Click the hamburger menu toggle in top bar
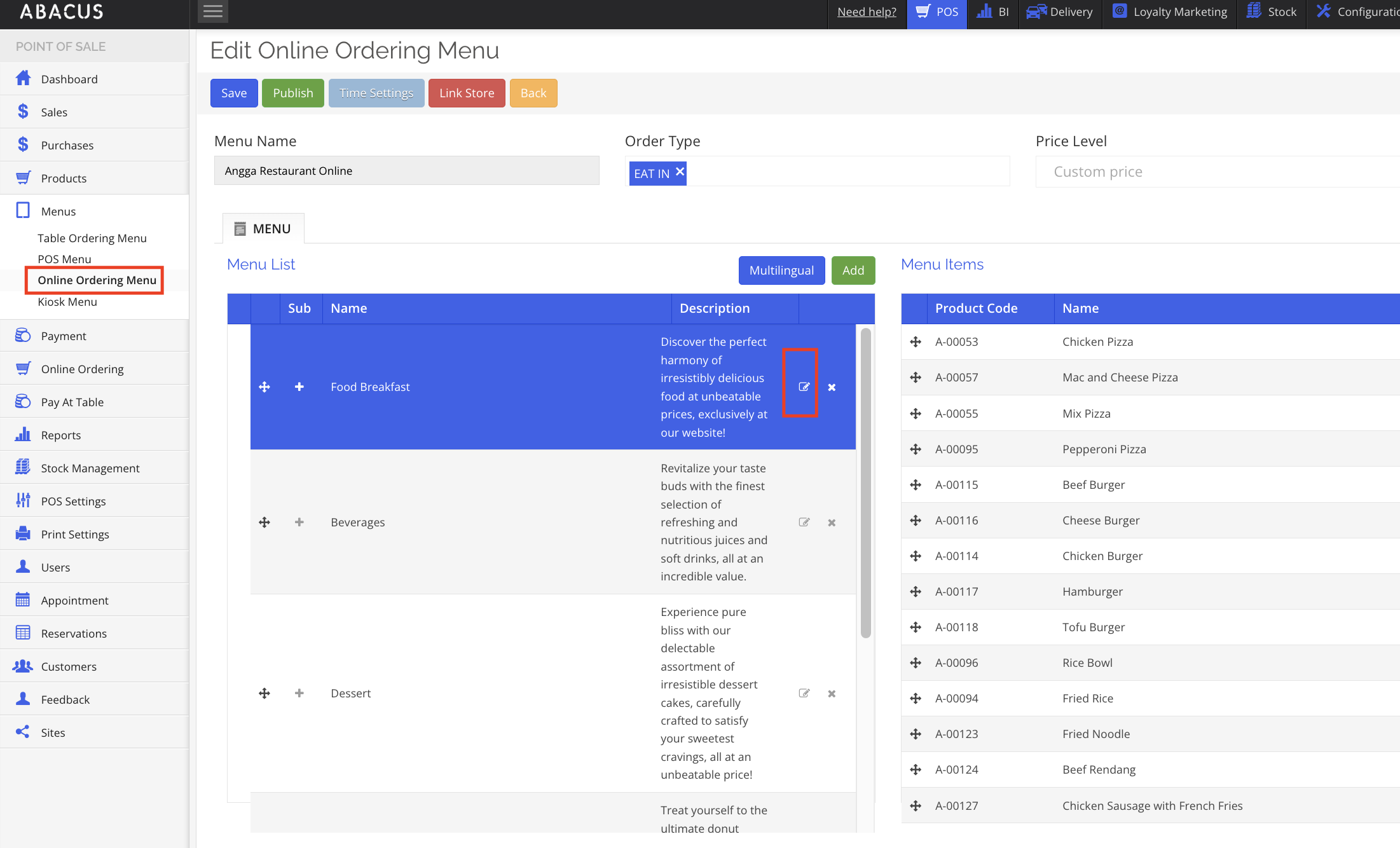1400x848 pixels. coord(212,11)
